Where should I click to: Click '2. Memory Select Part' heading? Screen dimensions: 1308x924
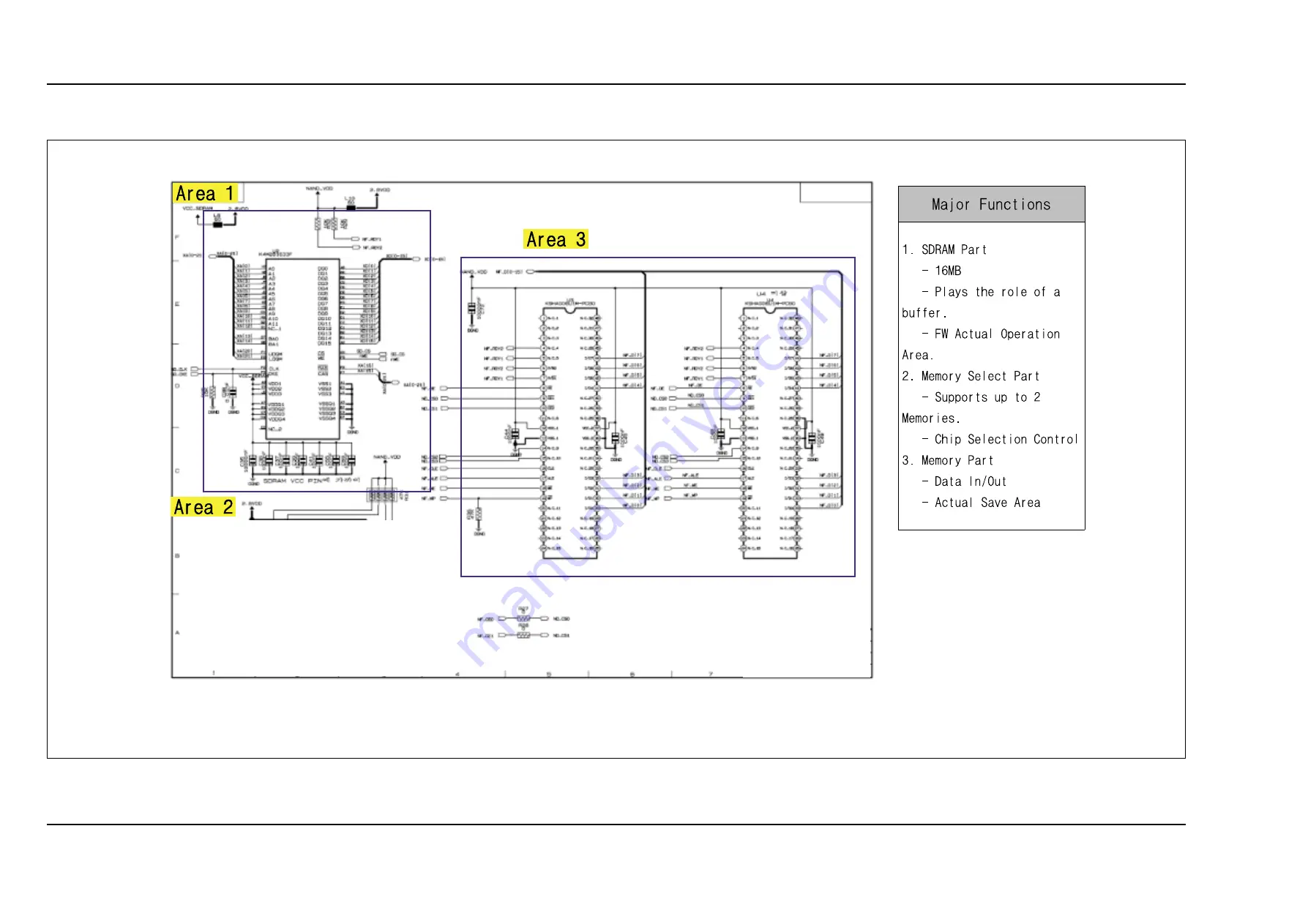(971, 376)
